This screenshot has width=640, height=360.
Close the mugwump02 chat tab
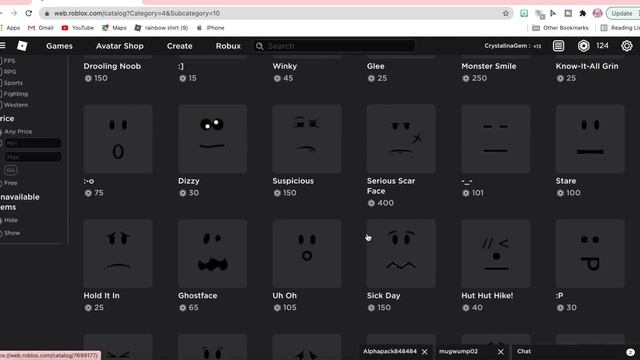(x=501, y=351)
